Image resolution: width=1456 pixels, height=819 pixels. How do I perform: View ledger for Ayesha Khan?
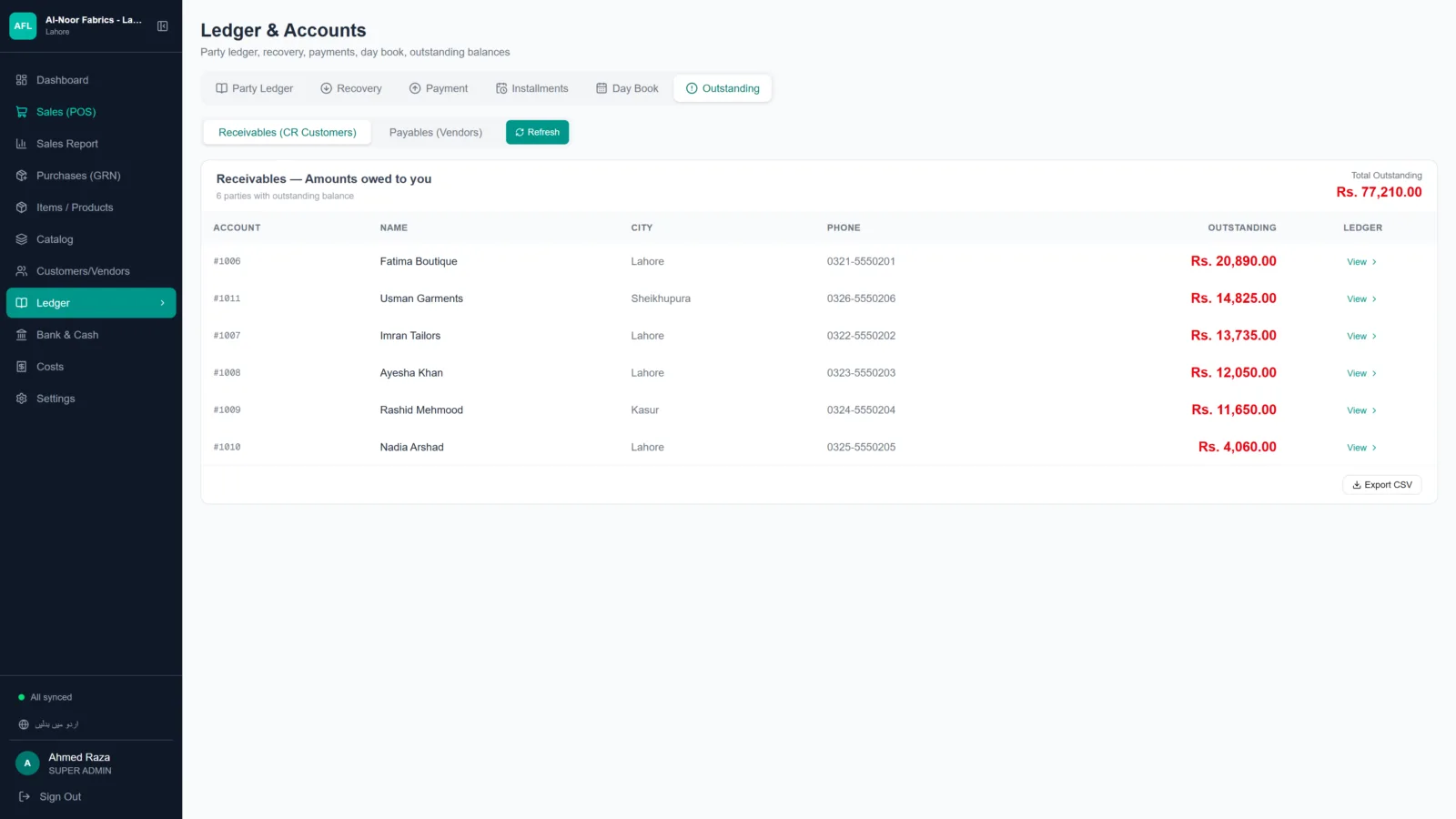click(1361, 374)
